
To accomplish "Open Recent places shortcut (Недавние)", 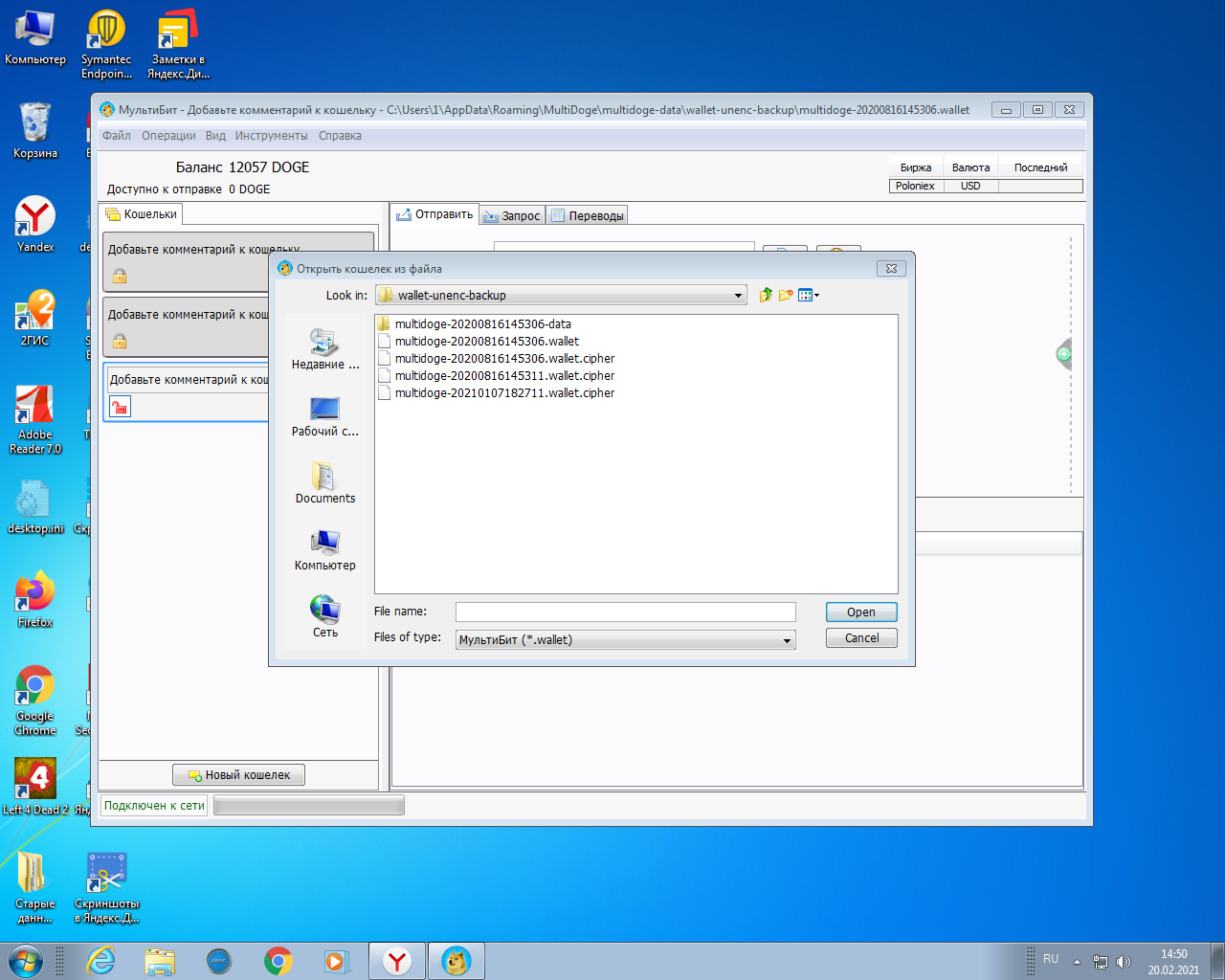I will point(325,349).
